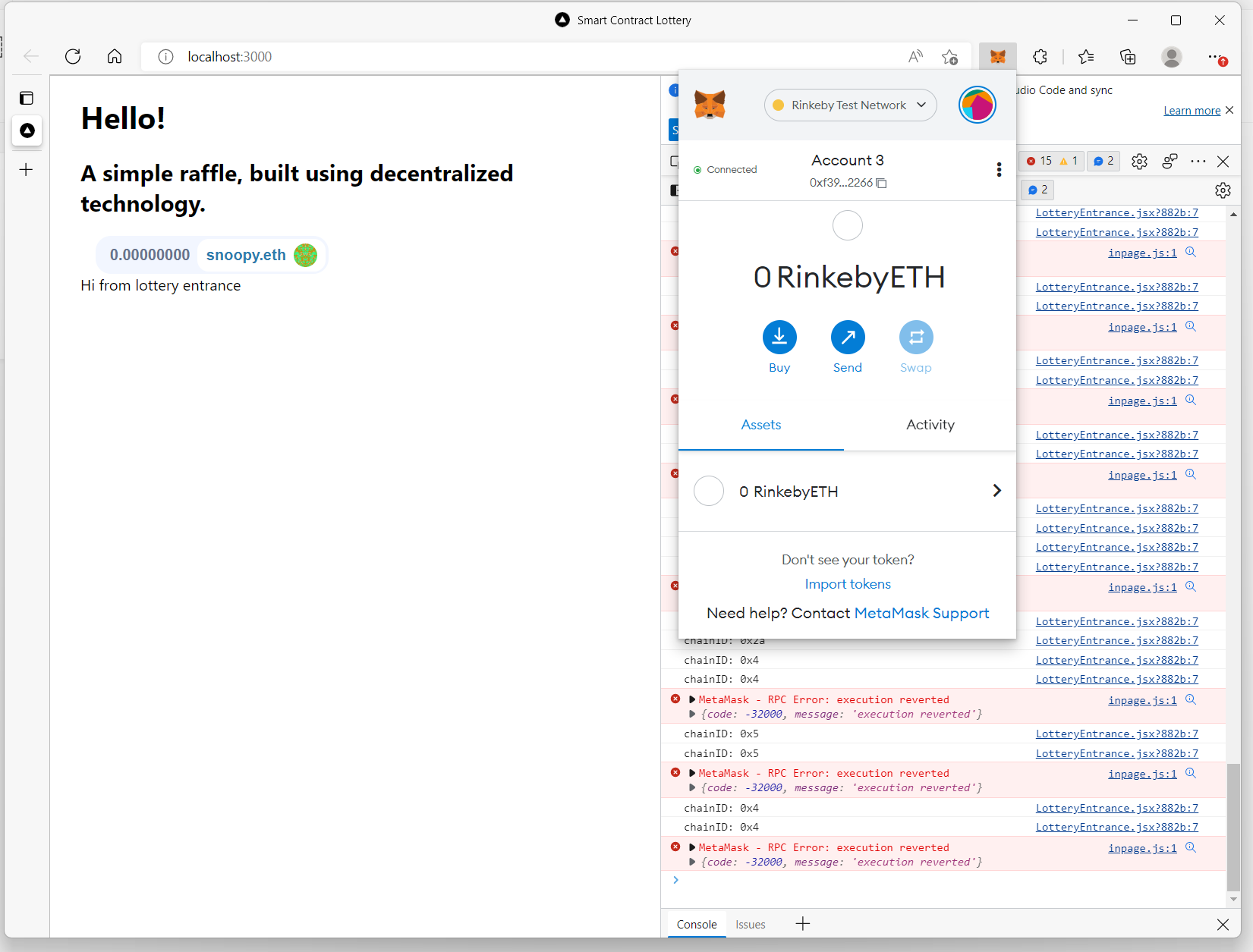Copy account address 0xf39...2266
1253x952 pixels.
pyautogui.click(x=848, y=183)
